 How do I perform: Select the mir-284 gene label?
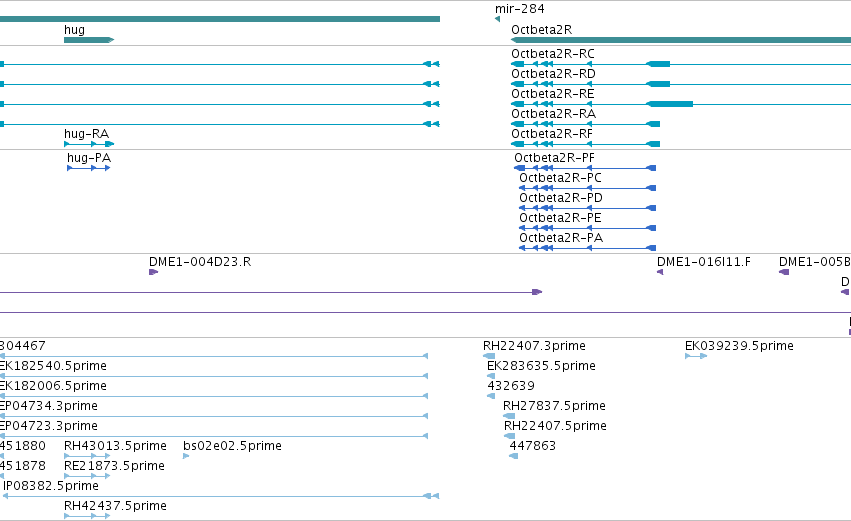tap(519, 9)
